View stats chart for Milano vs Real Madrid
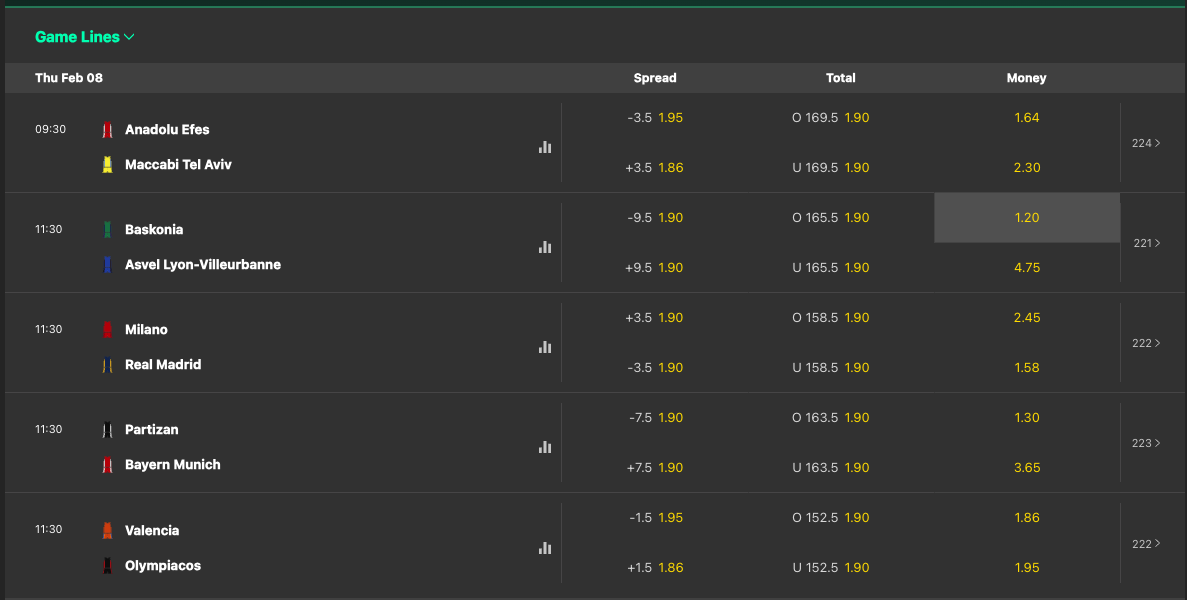This screenshot has width=1187, height=600. [545, 347]
